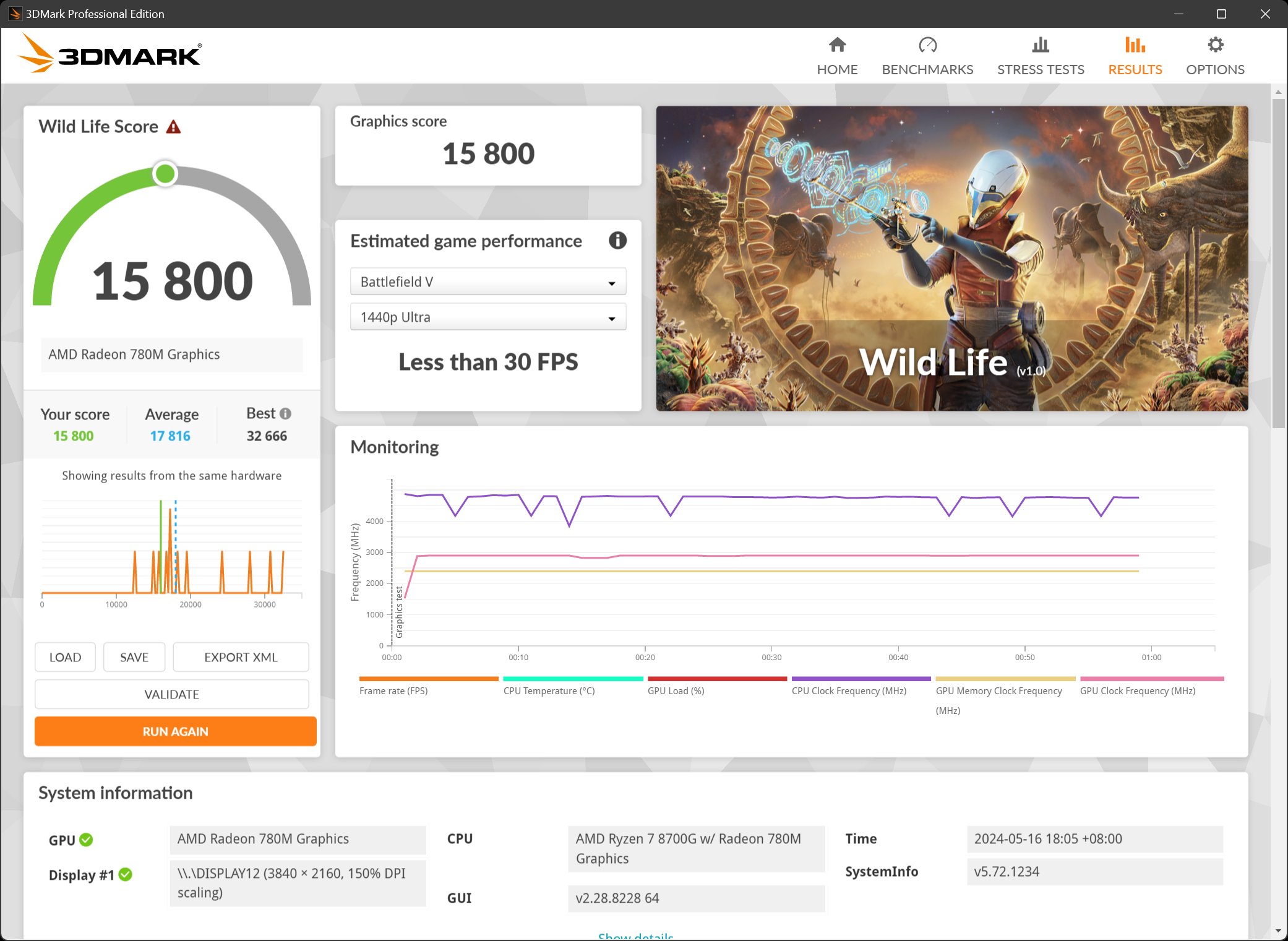Toggle the CPU Clock Frequency legend swatch
The height and width of the screenshot is (941, 1288).
tap(861, 679)
